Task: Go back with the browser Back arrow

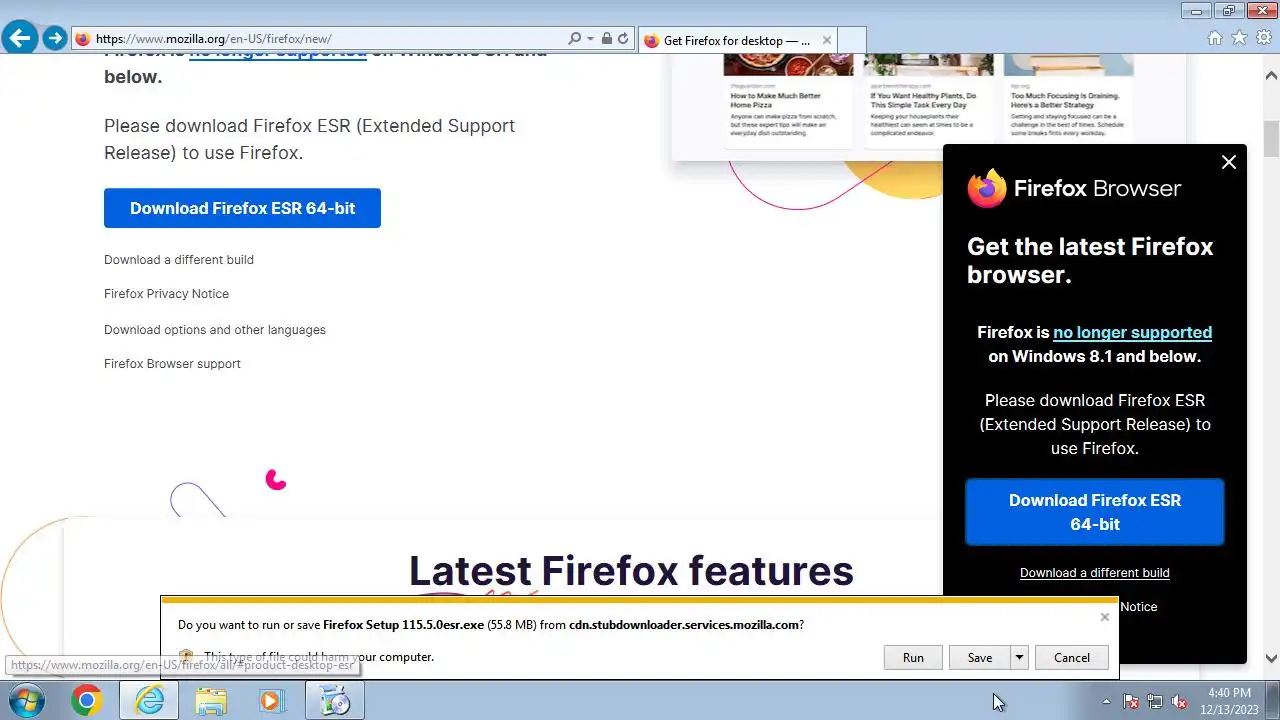Action: tap(20, 39)
